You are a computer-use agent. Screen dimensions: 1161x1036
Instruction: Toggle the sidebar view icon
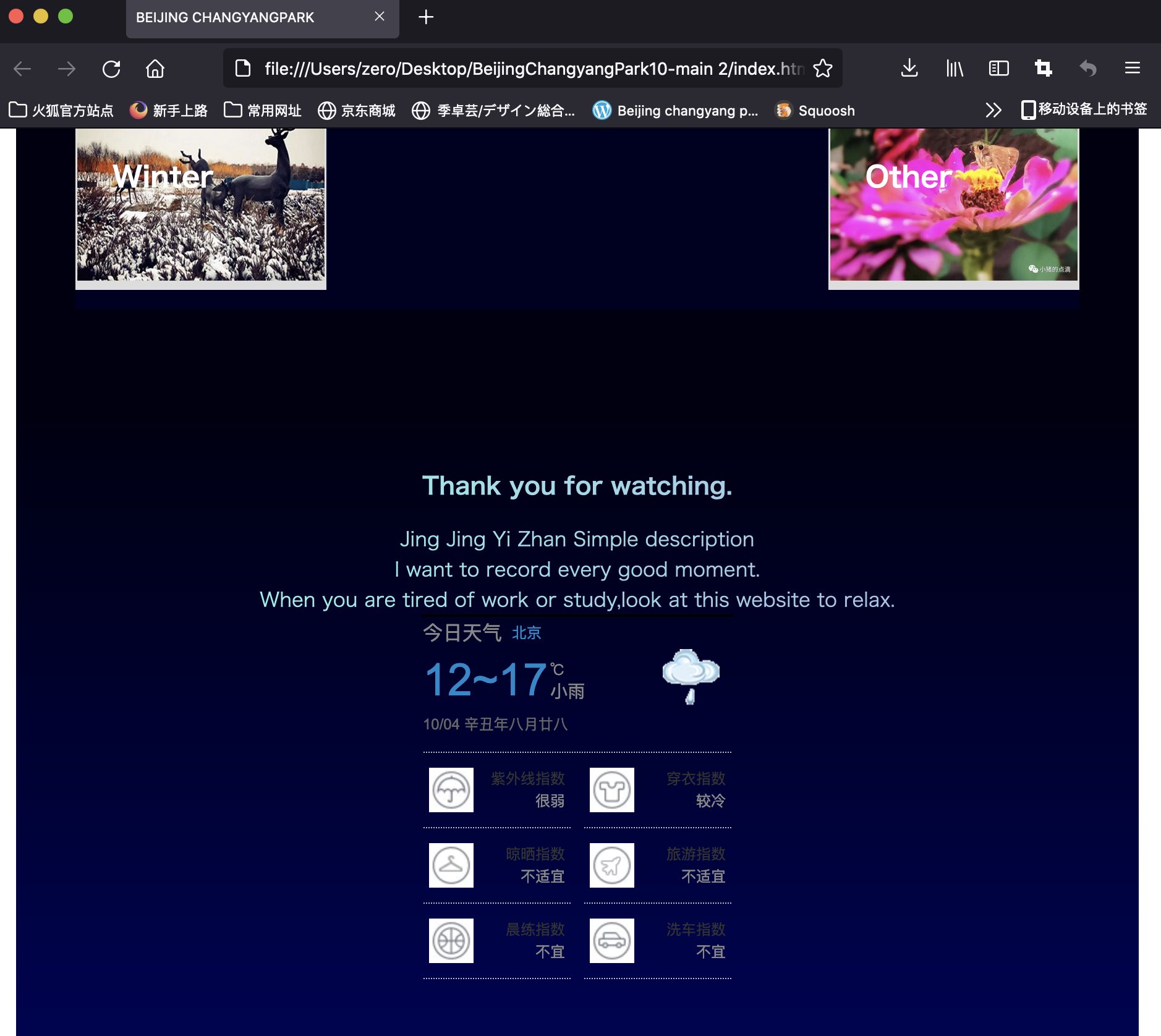click(x=998, y=69)
